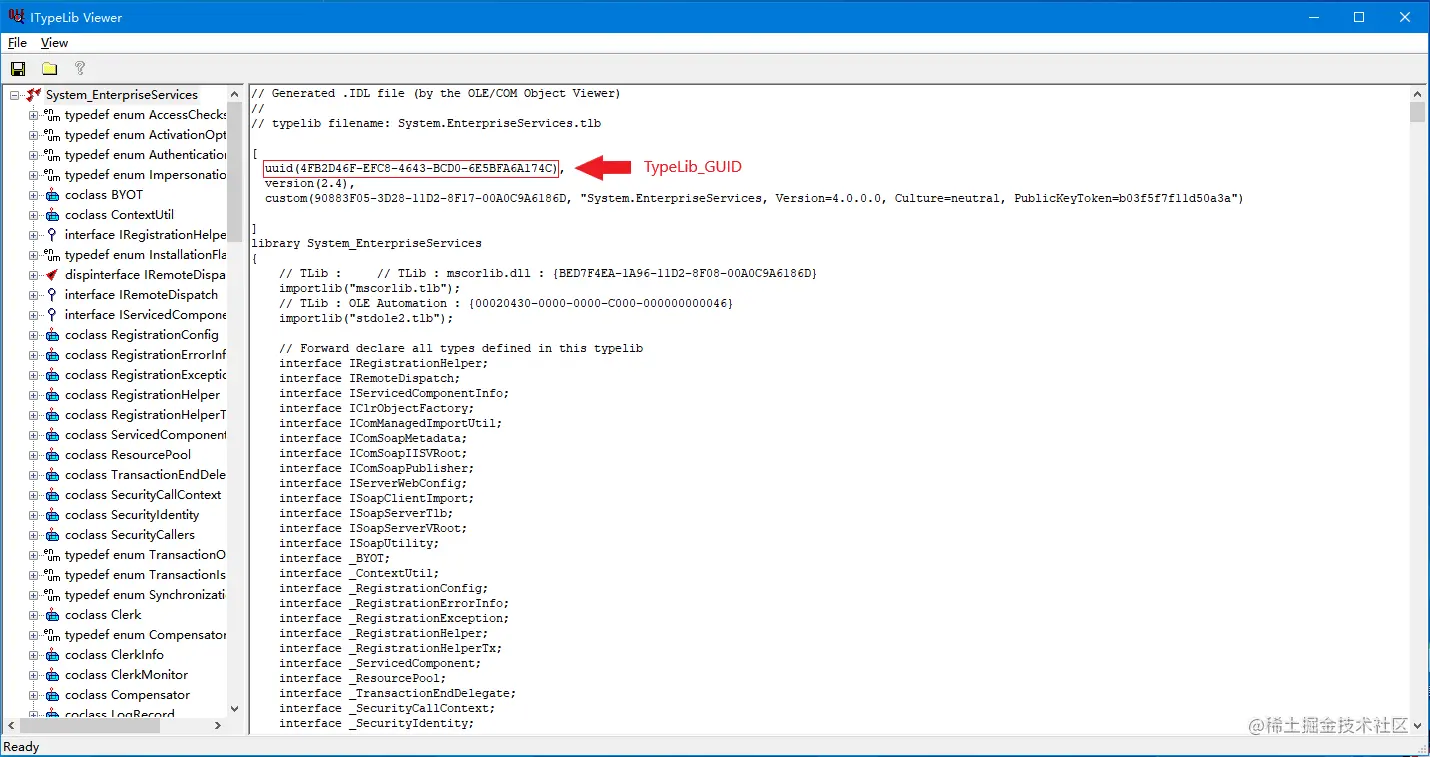Collapse the System_EnterpriseServices root node
This screenshot has height=757, width=1430.
click(x=15, y=95)
